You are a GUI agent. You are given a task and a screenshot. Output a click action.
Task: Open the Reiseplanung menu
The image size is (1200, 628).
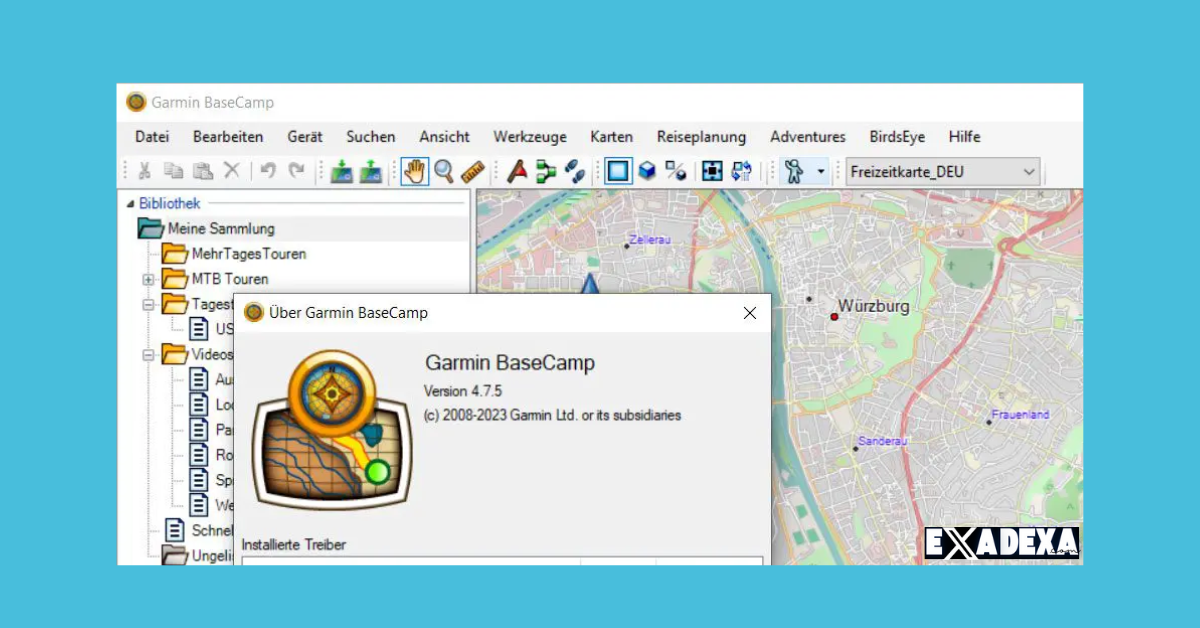pyautogui.click(x=701, y=137)
